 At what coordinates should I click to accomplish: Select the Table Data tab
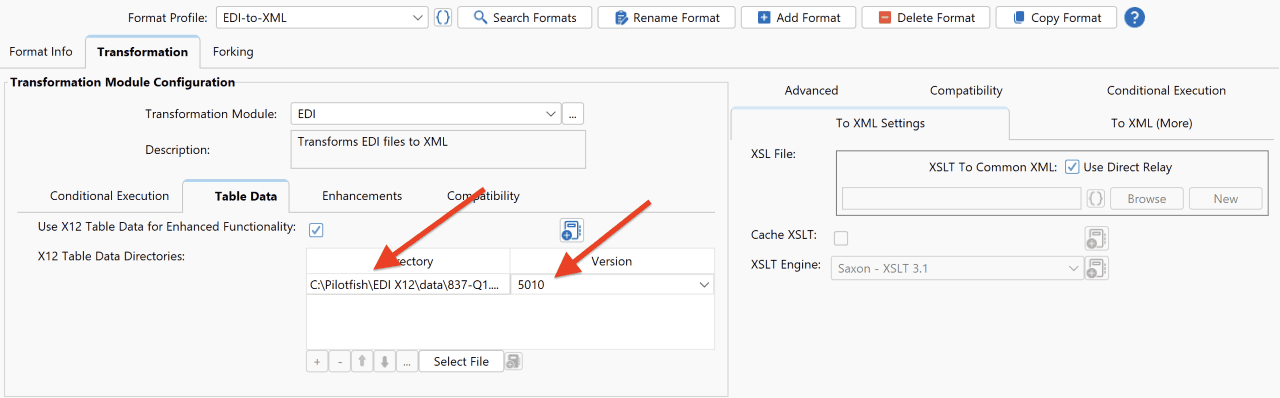pyautogui.click(x=236, y=196)
